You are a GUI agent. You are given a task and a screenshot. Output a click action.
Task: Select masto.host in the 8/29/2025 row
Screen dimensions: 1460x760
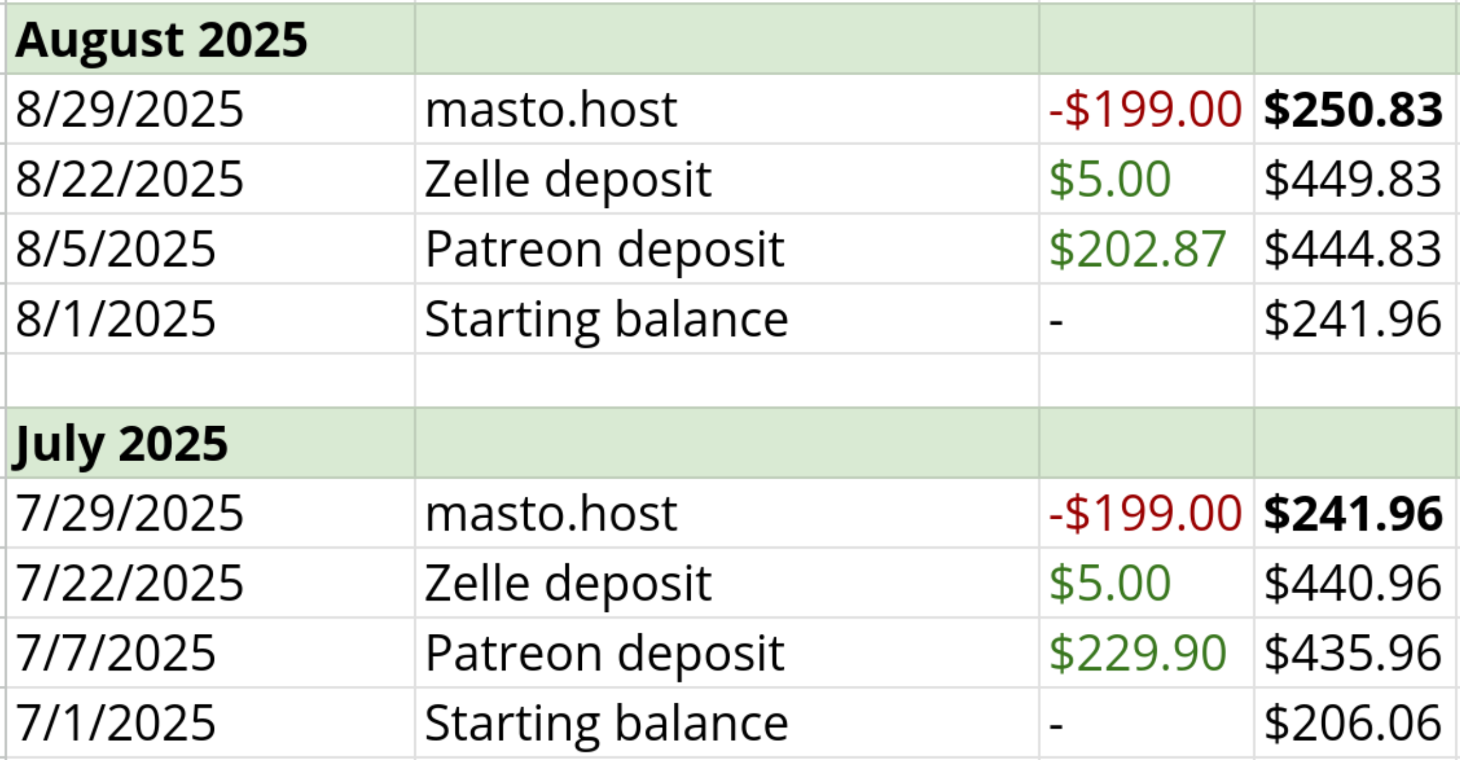[x=551, y=109]
